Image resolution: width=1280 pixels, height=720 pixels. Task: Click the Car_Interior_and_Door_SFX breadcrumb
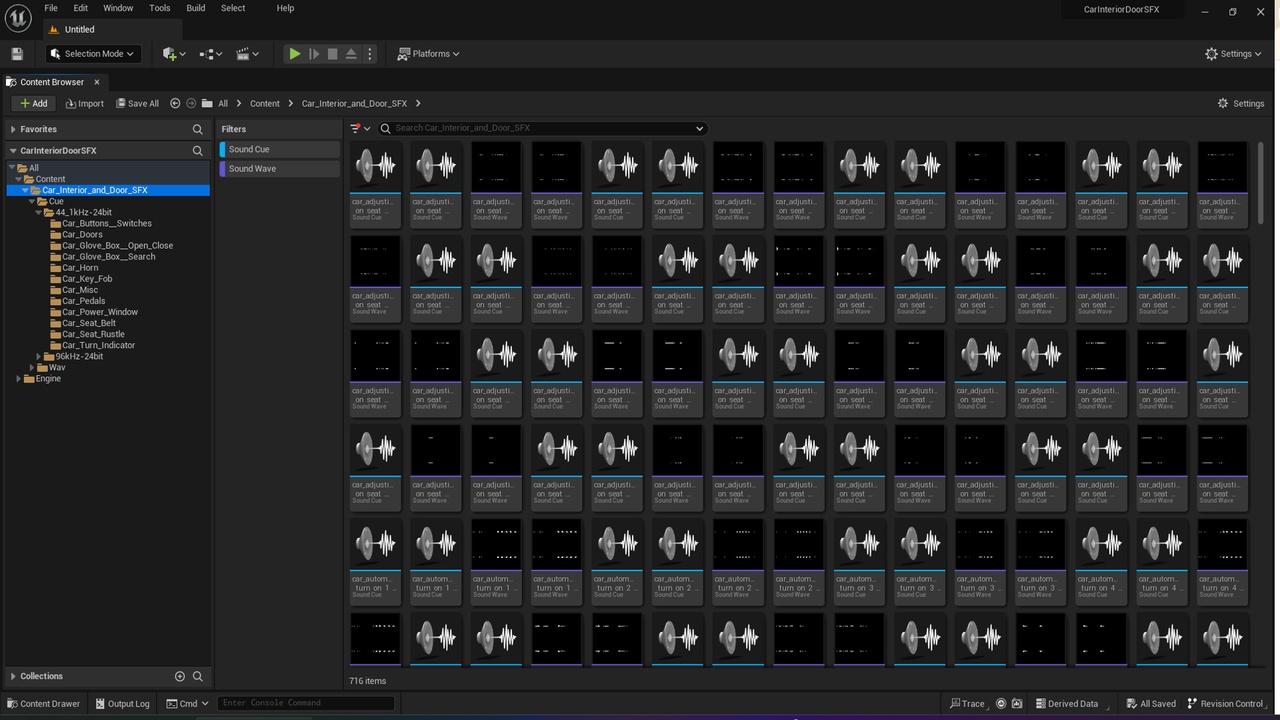[354, 103]
